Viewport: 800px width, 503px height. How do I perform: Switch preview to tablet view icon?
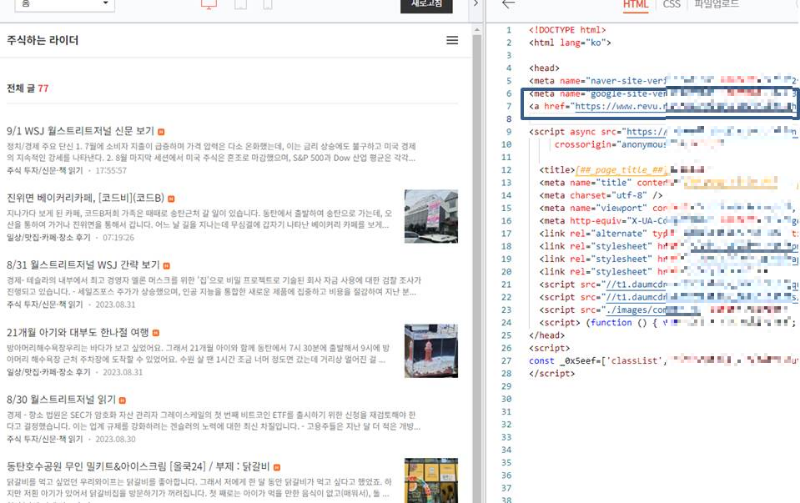[x=241, y=5]
